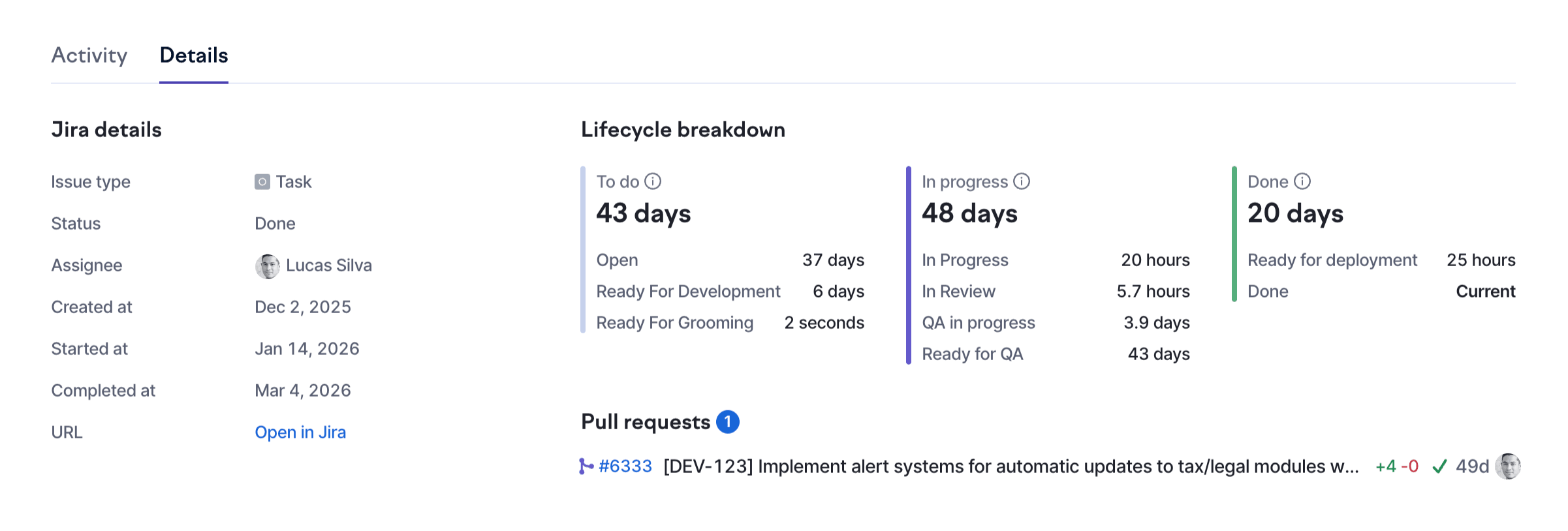The image size is (1568, 531).
Task: Click the DEV-123 pull request title
Action: click(1011, 466)
